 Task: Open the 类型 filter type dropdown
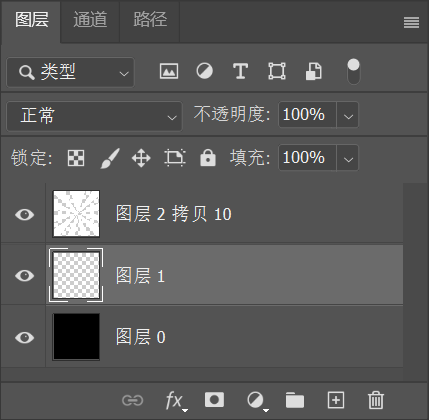tap(70, 72)
